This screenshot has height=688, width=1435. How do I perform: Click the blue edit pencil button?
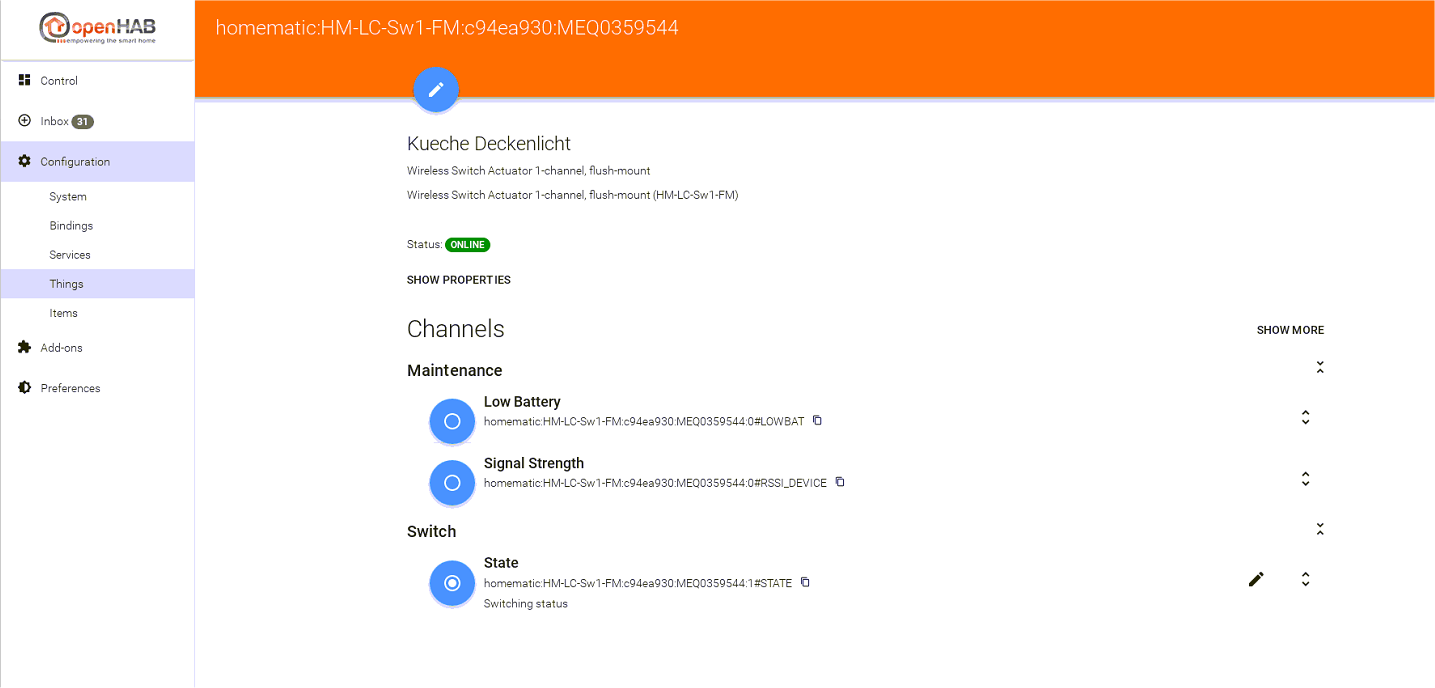click(x=436, y=90)
